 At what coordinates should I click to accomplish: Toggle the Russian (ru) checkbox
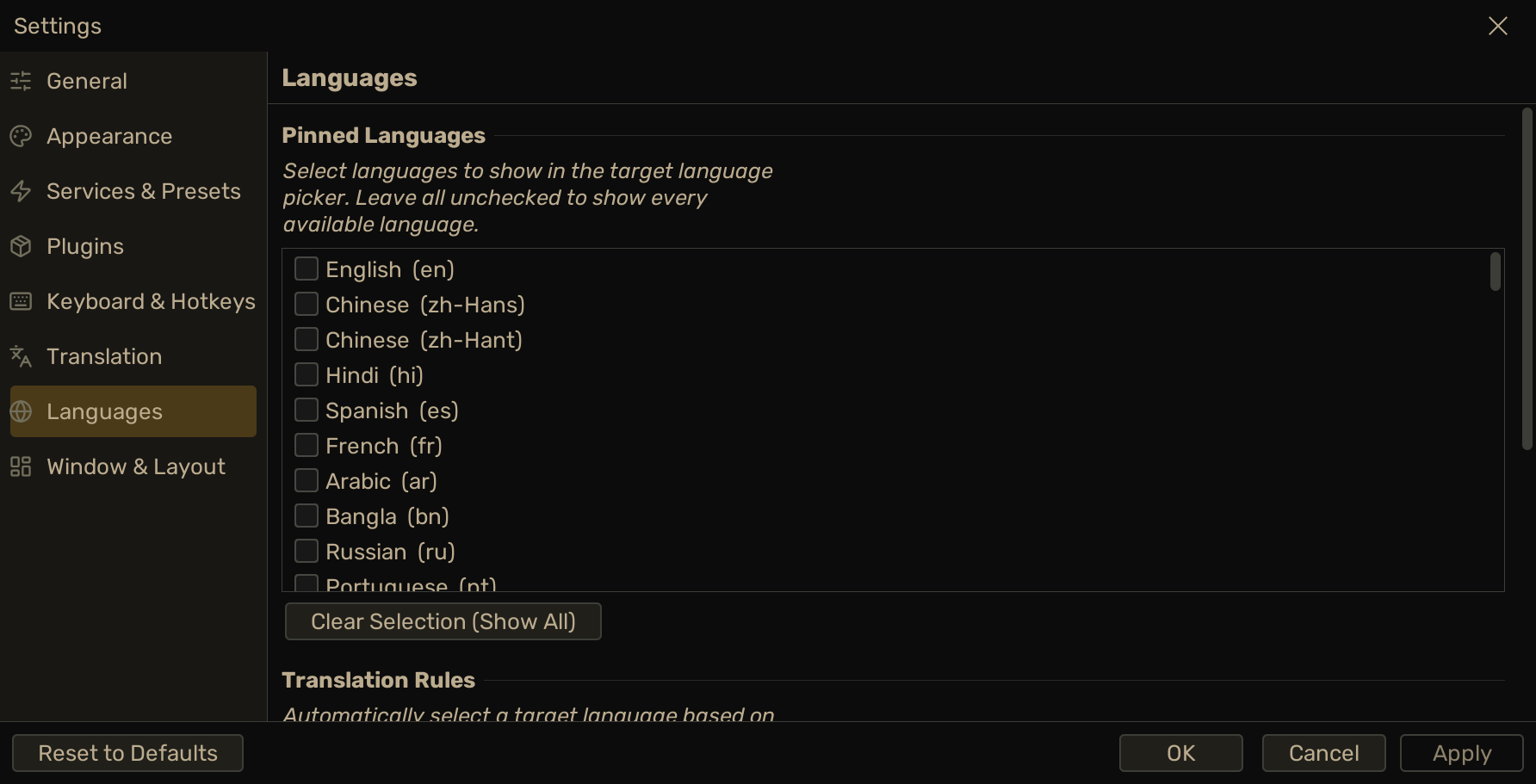[307, 551]
